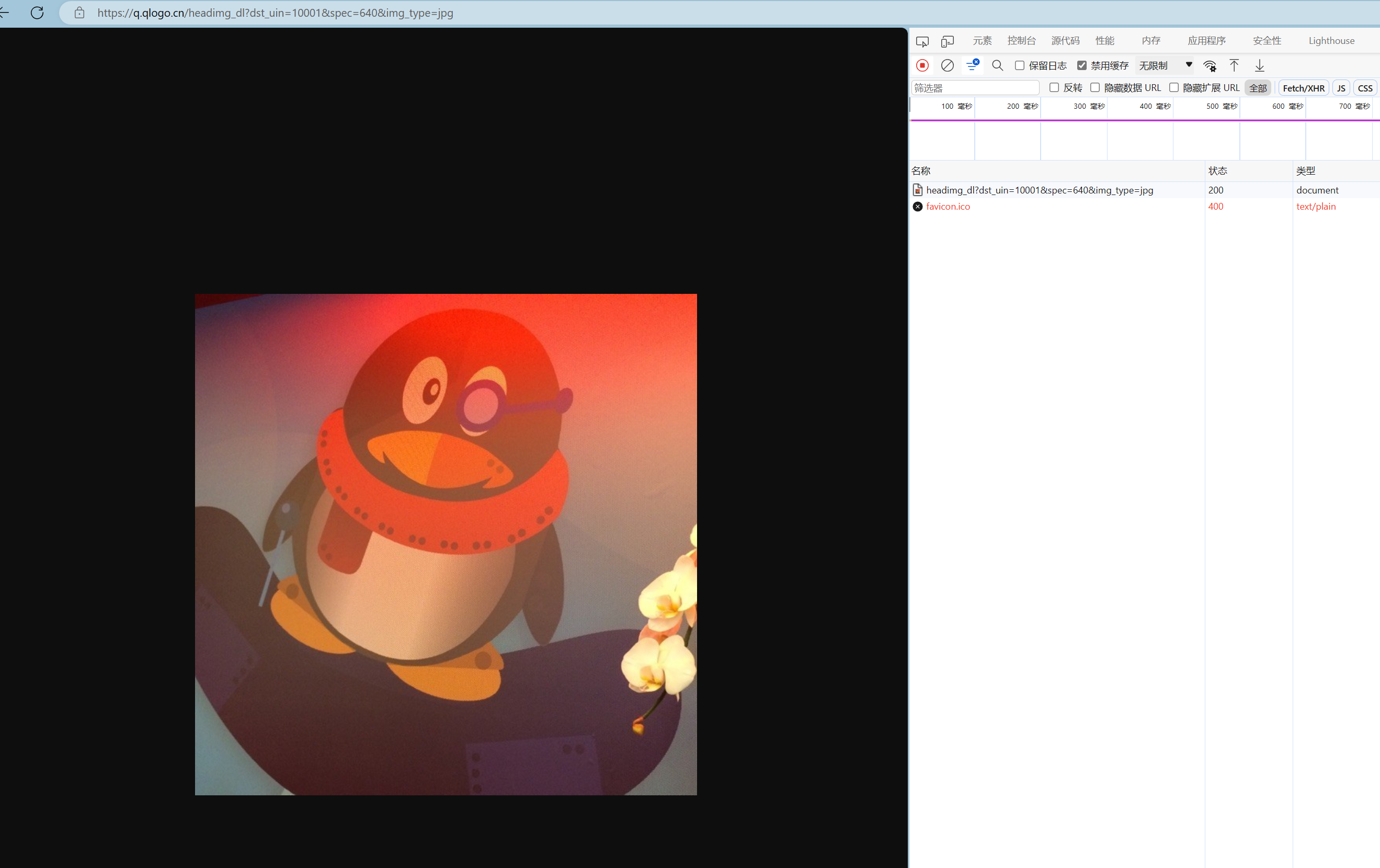Open the 内存 tab
The image size is (1380, 868).
[x=1151, y=41]
